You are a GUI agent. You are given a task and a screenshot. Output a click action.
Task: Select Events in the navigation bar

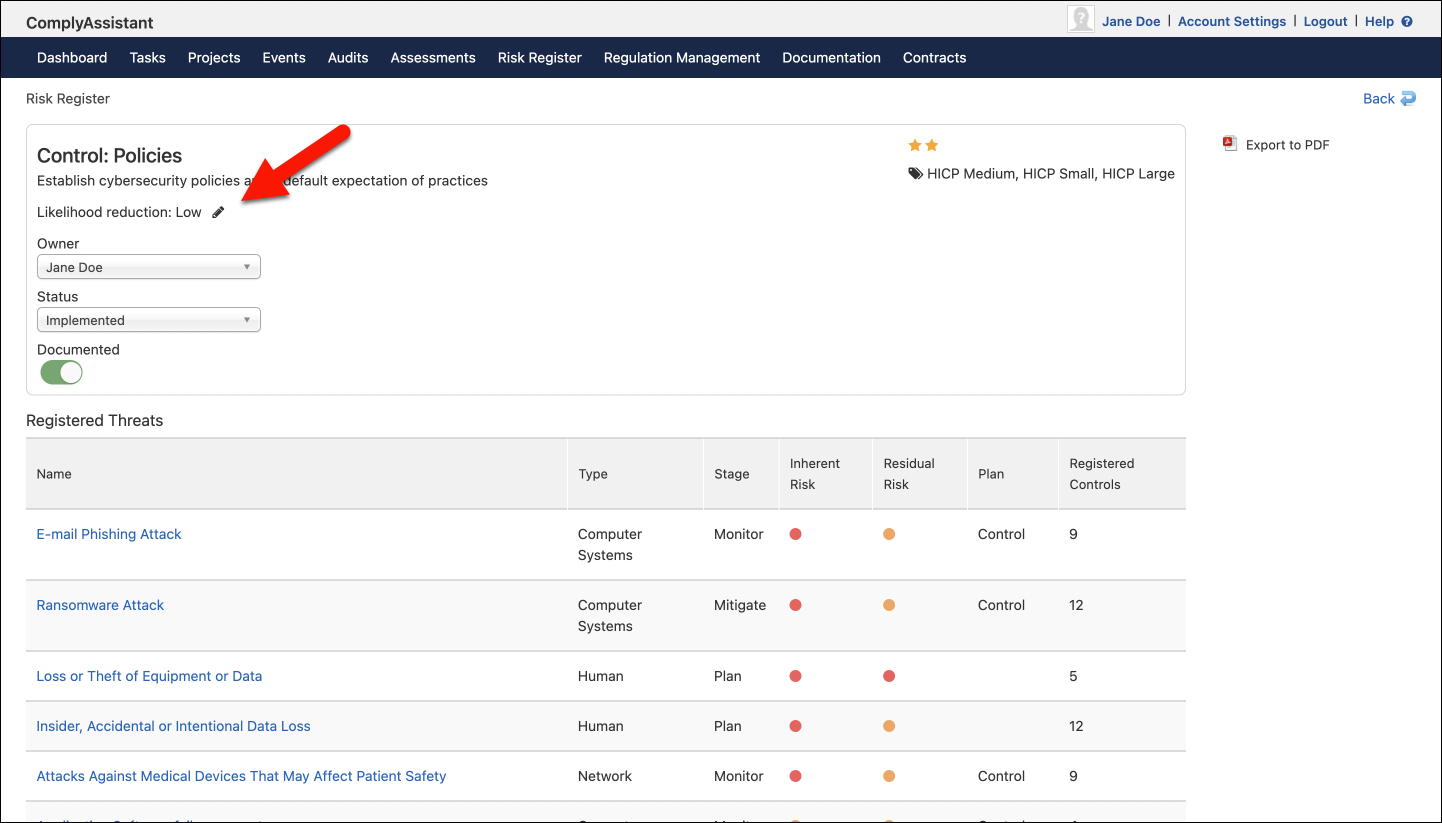[284, 58]
